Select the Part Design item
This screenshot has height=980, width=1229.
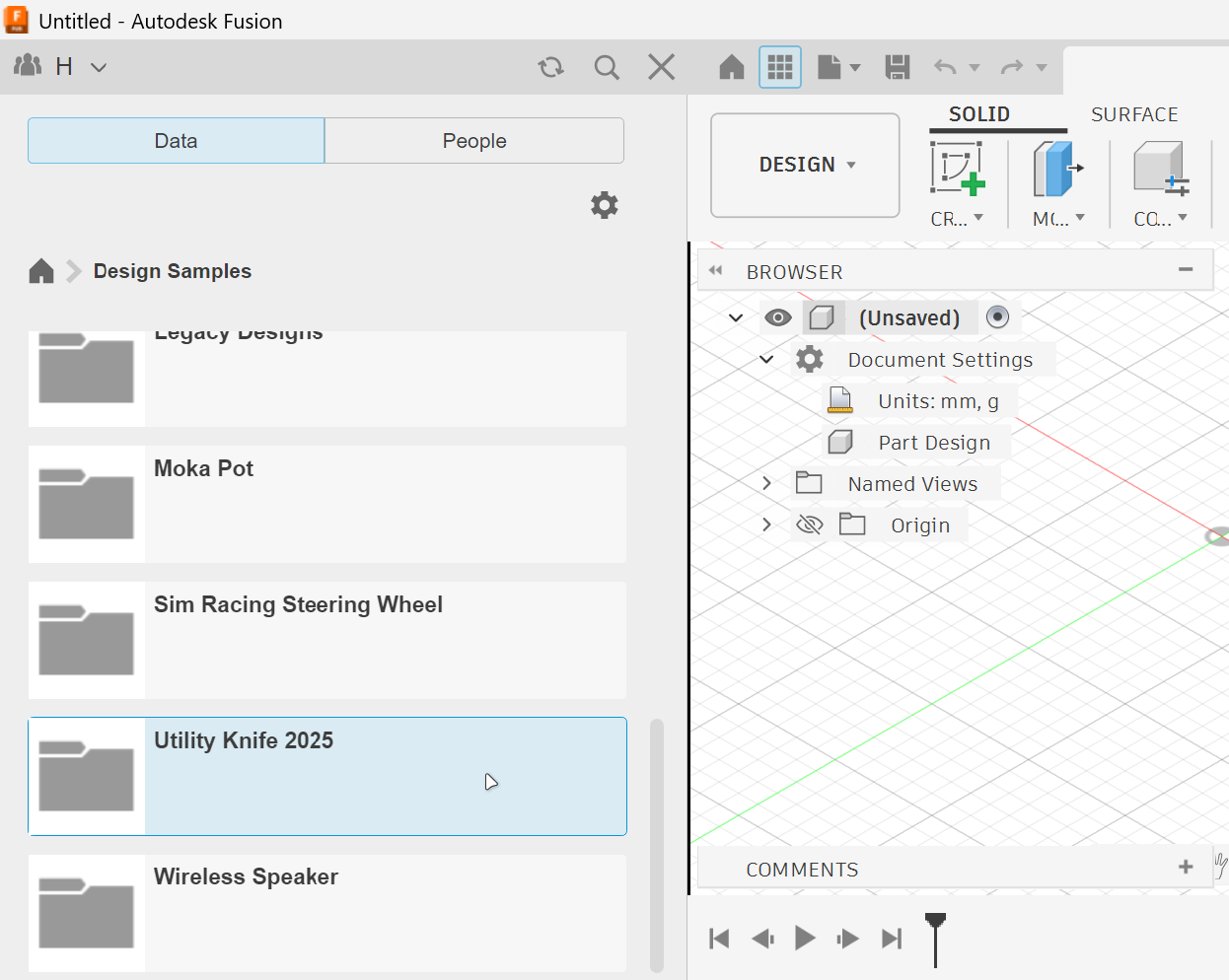934,443
